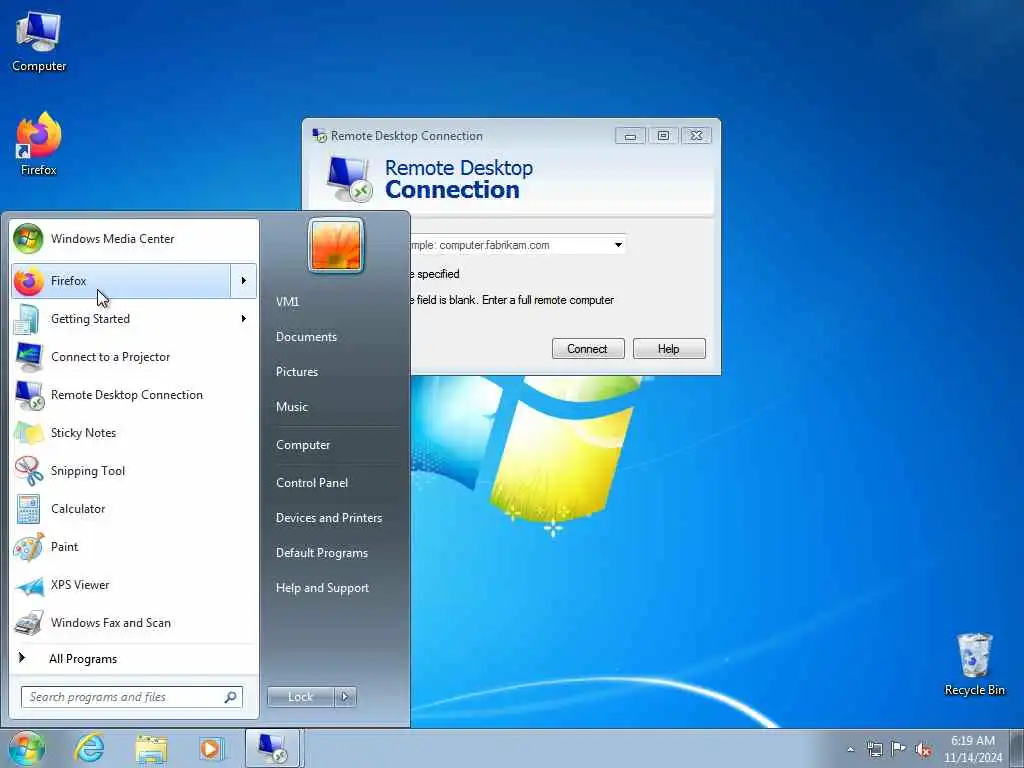Open the Computer name dropdown arrow
Image resolution: width=1024 pixels, height=768 pixels.
(618, 245)
